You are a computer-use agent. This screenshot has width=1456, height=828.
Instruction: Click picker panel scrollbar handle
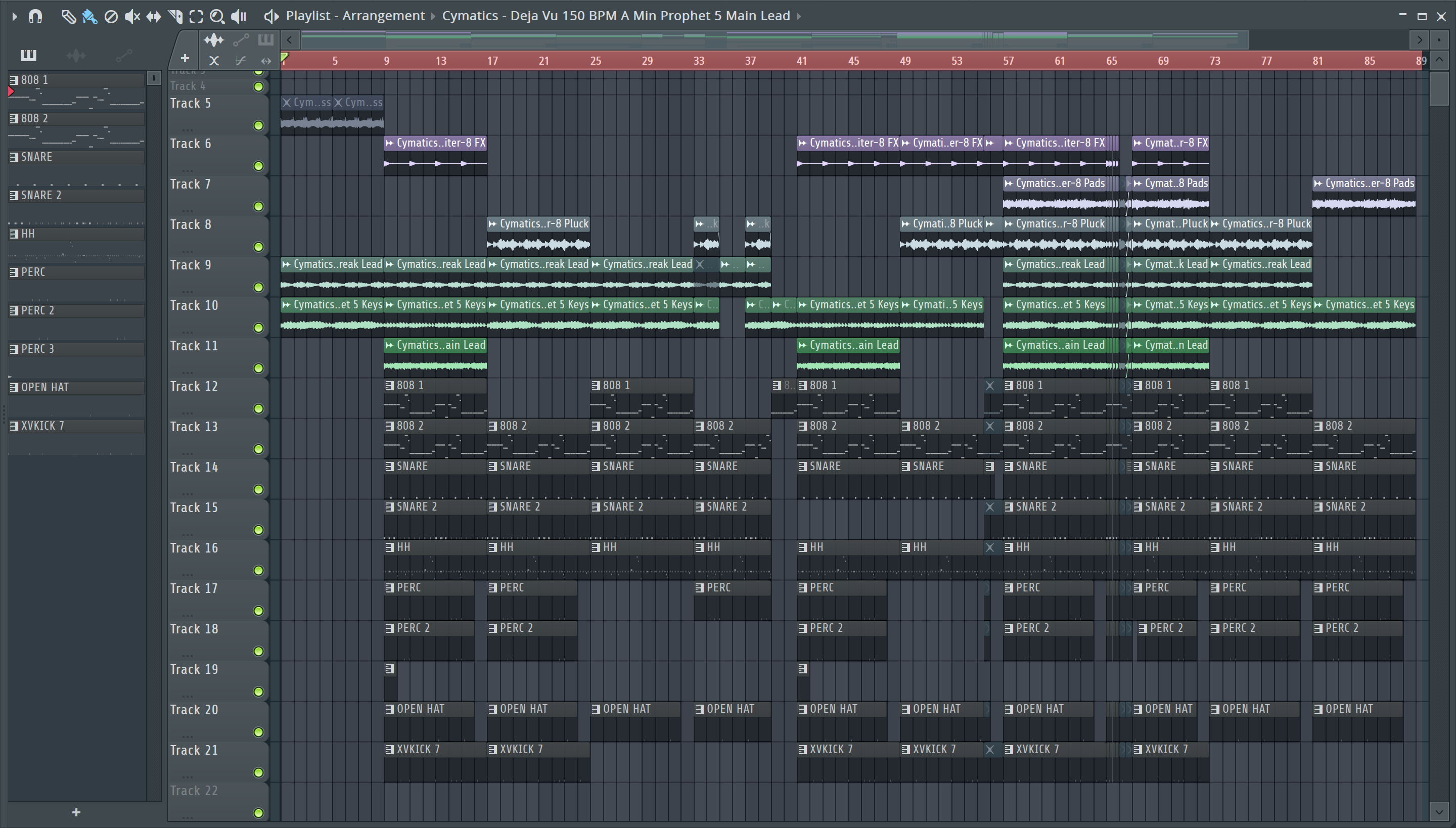click(154, 78)
